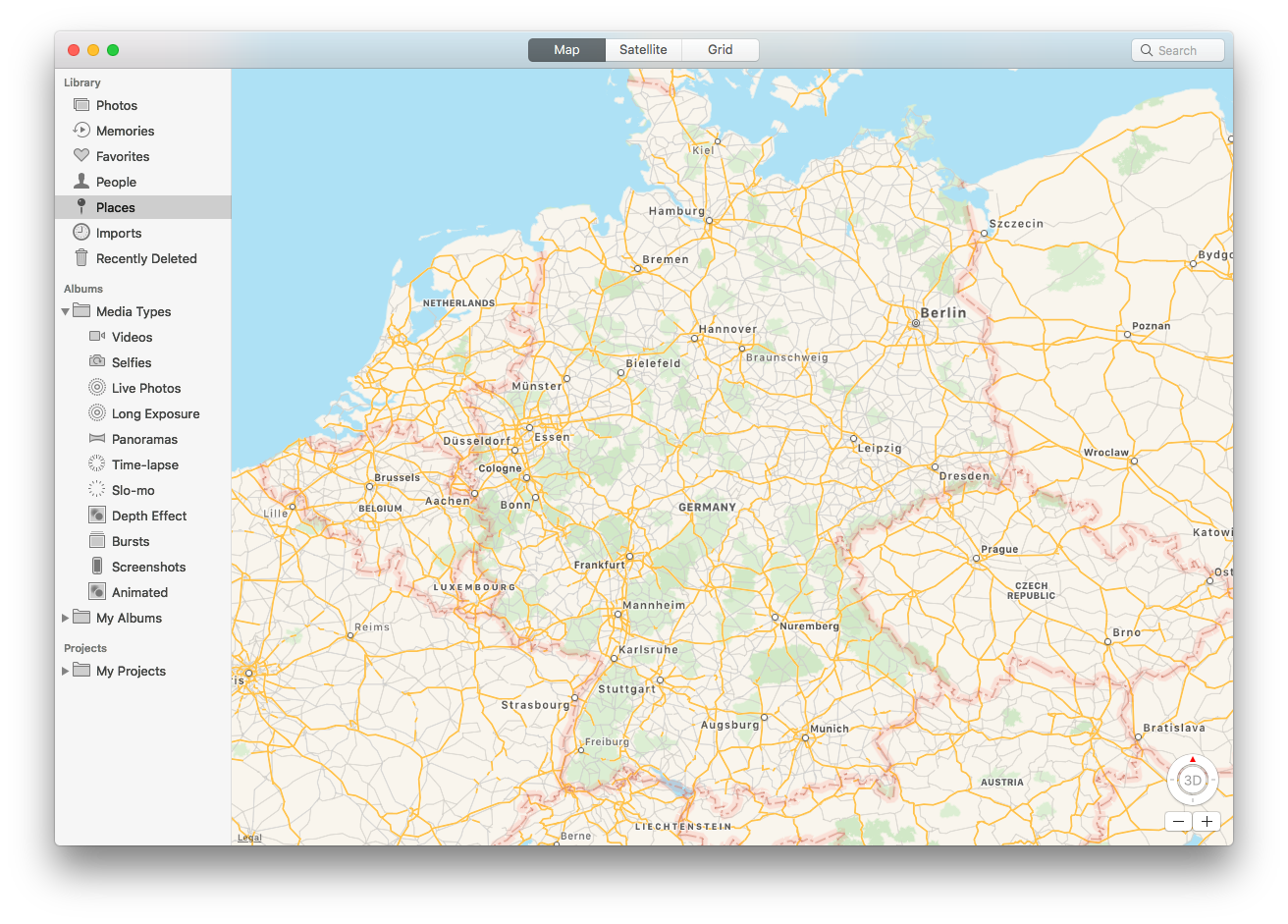Click the Stuttgart label on the map
The height and width of the screenshot is (924, 1288).
pyautogui.click(x=626, y=689)
